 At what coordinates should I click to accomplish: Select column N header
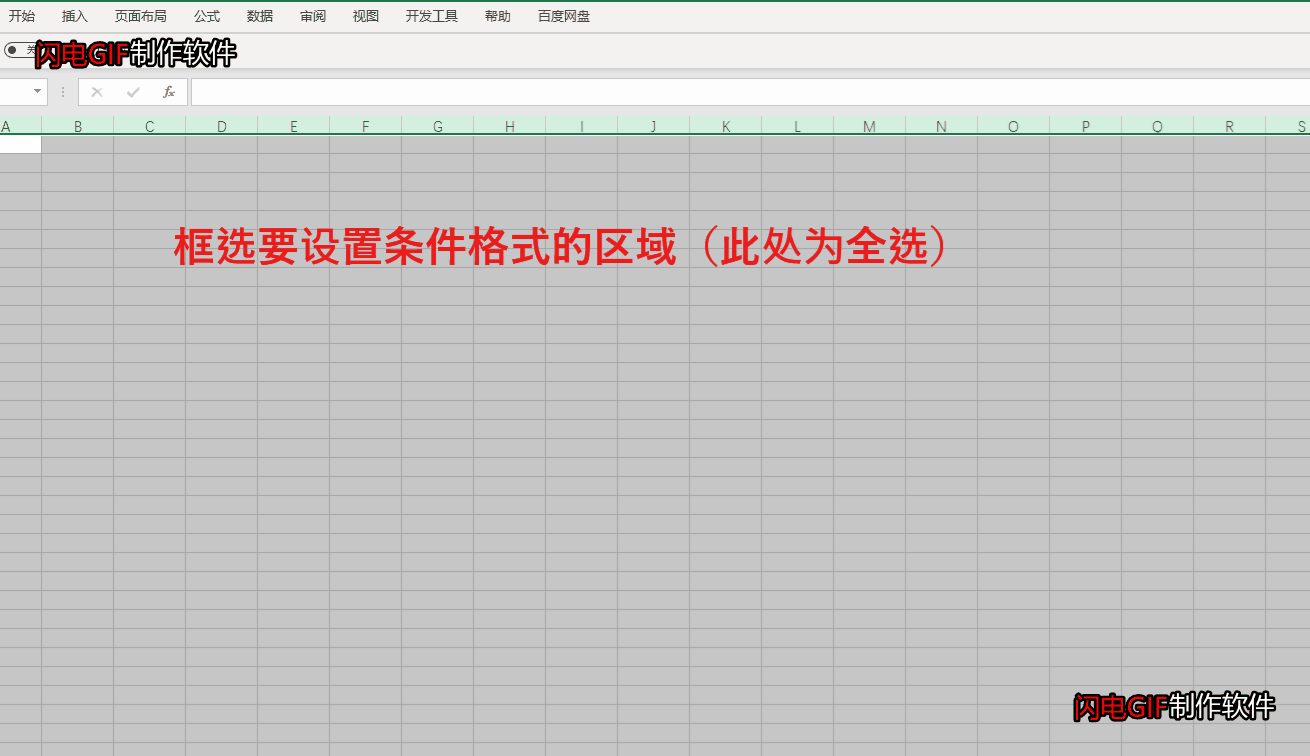point(942,126)
